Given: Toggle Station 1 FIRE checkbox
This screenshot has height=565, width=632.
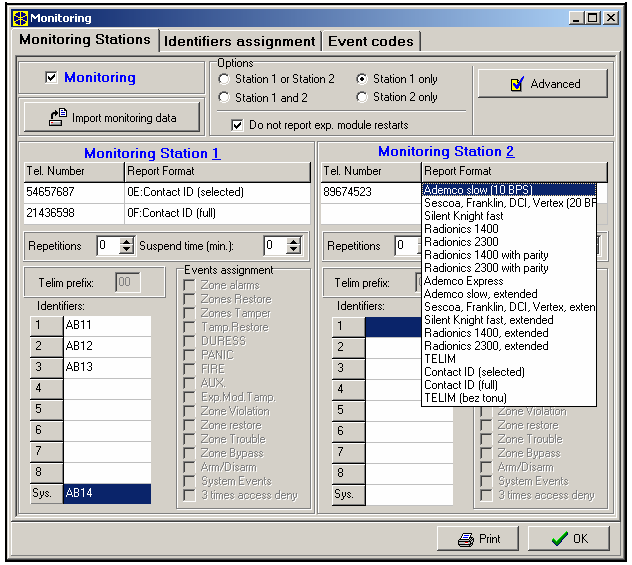Looking at the screenshot, I should pyautogui.click(x=189, y=369).
